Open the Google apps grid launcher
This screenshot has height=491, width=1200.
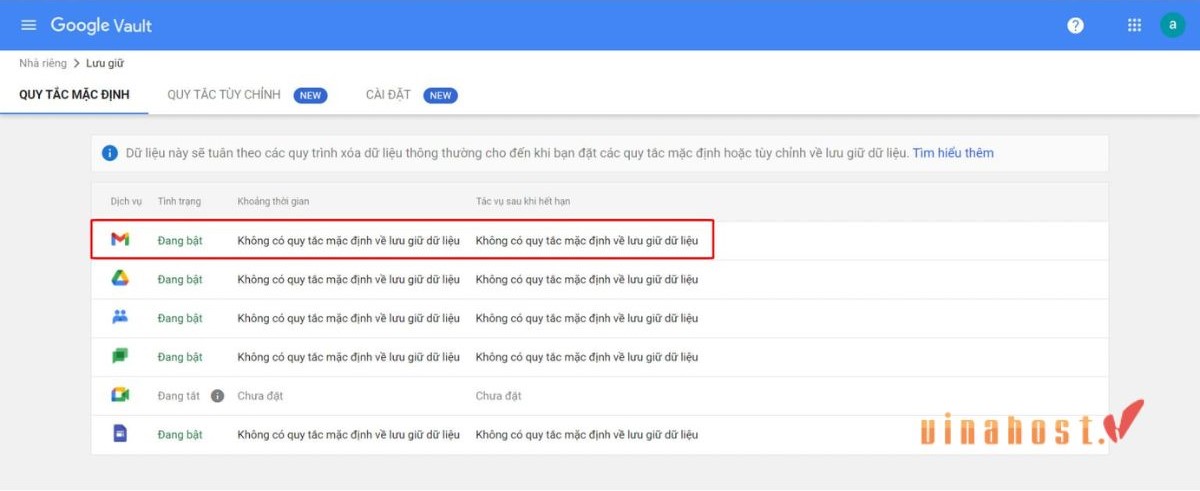[x=1134, y=25]
